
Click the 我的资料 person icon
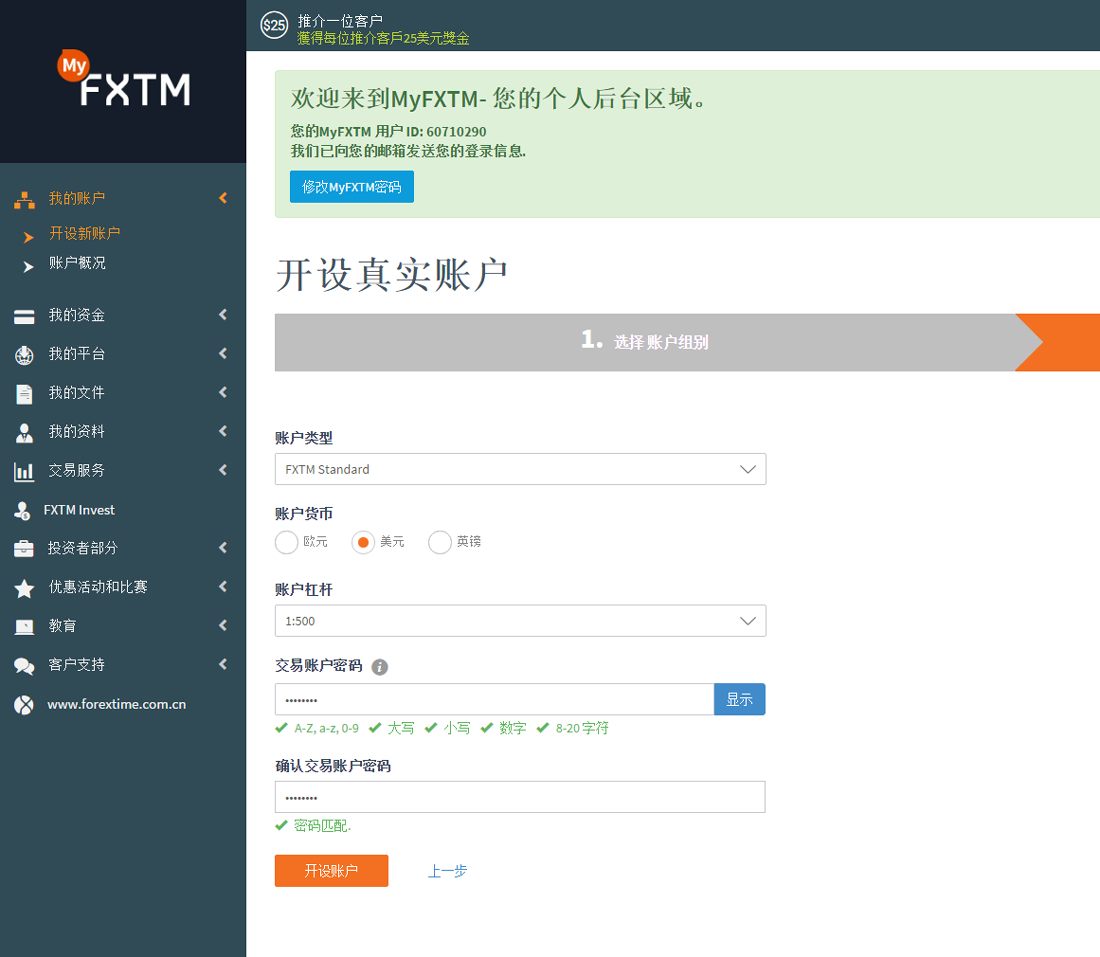[25, 433]
